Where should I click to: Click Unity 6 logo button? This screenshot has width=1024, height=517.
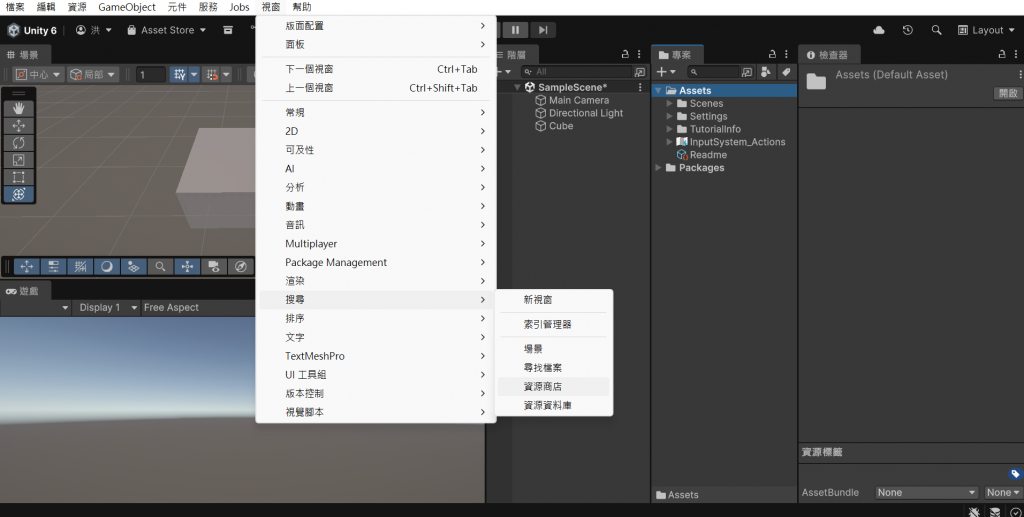pyautogui.click(x=33, y=30)
